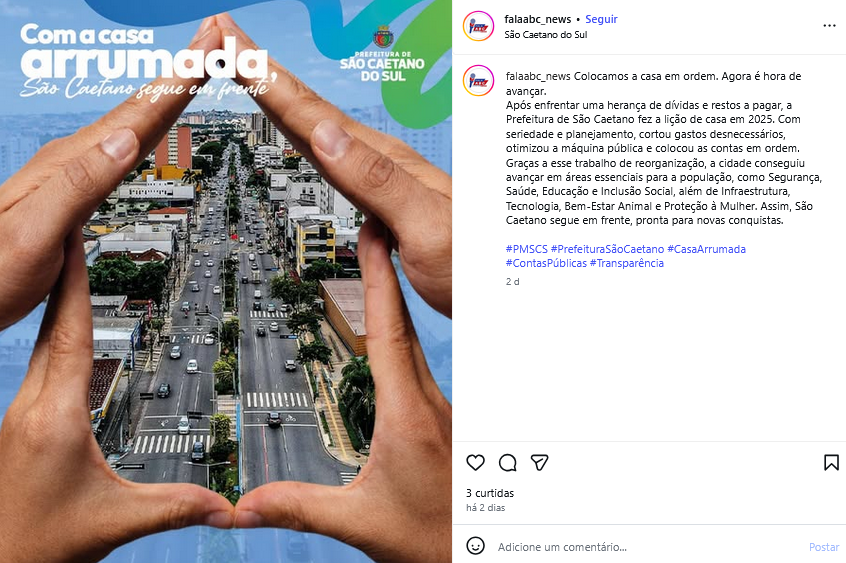The height and width of the screenshot is (563, 846).
Task: Share the post with the paper plane icon
Action: [x=540, y=463]
